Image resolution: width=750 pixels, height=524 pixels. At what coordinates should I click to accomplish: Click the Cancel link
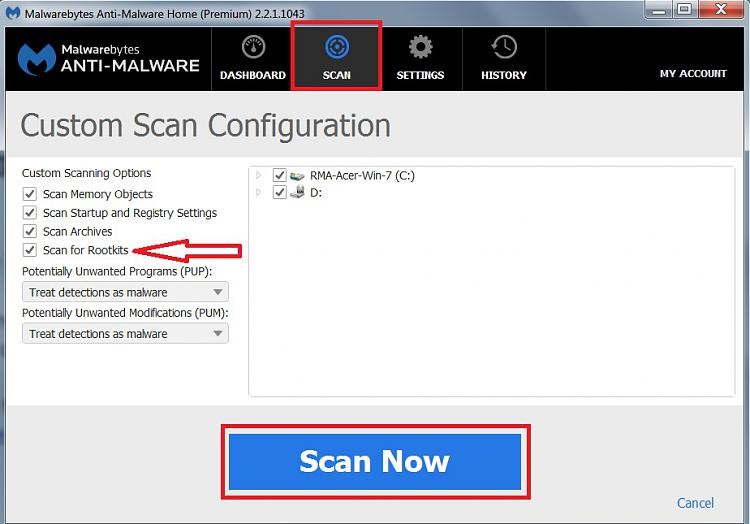click(695, 503)
